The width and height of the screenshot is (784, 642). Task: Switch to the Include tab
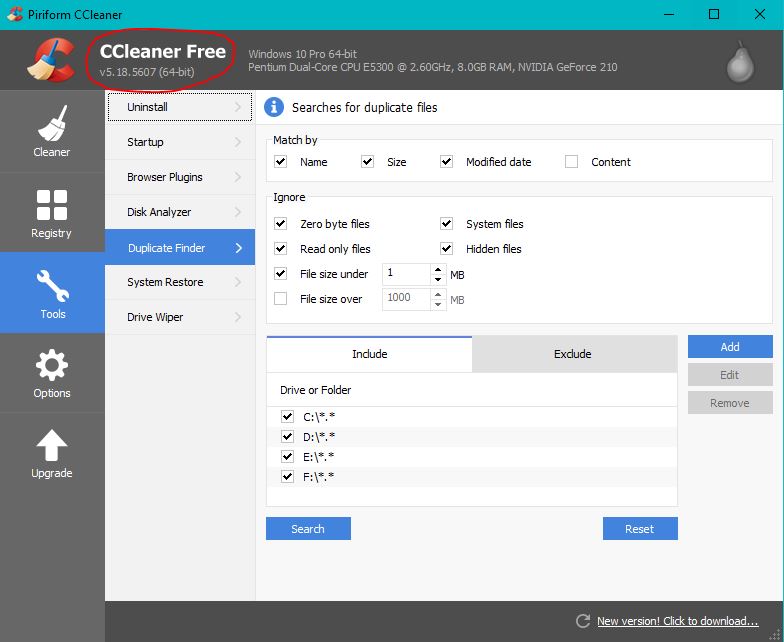370,354
